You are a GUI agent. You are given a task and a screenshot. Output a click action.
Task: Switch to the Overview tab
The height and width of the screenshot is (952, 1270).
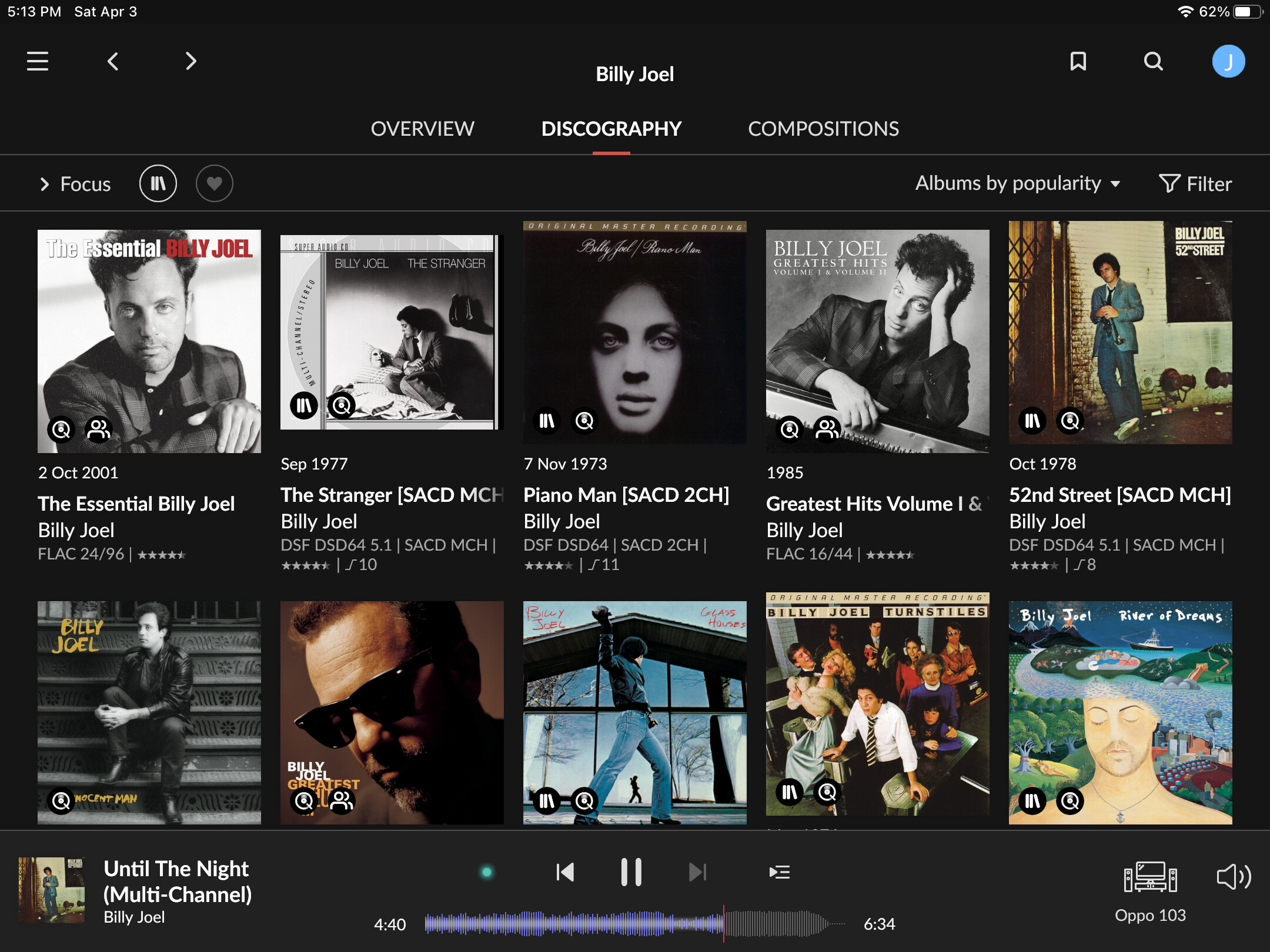pyautogui.click(x=422, y=129)
